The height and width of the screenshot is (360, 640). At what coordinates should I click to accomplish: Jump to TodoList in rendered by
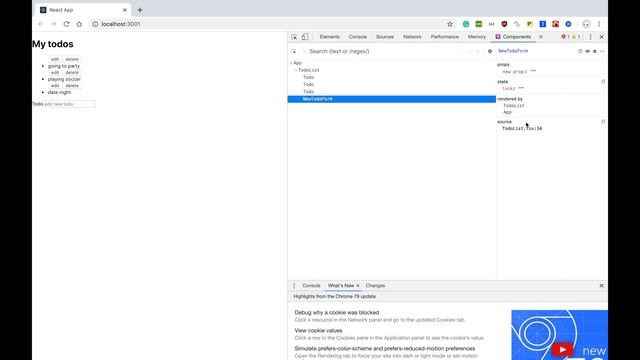514,106
